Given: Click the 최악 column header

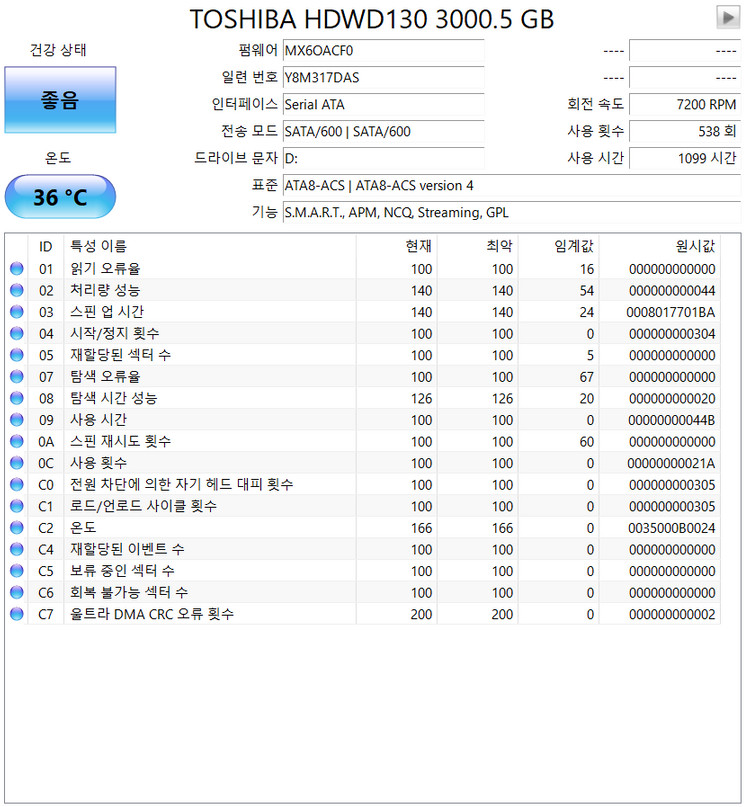Looking at the screenshot, I should click(x=477, y=247).
